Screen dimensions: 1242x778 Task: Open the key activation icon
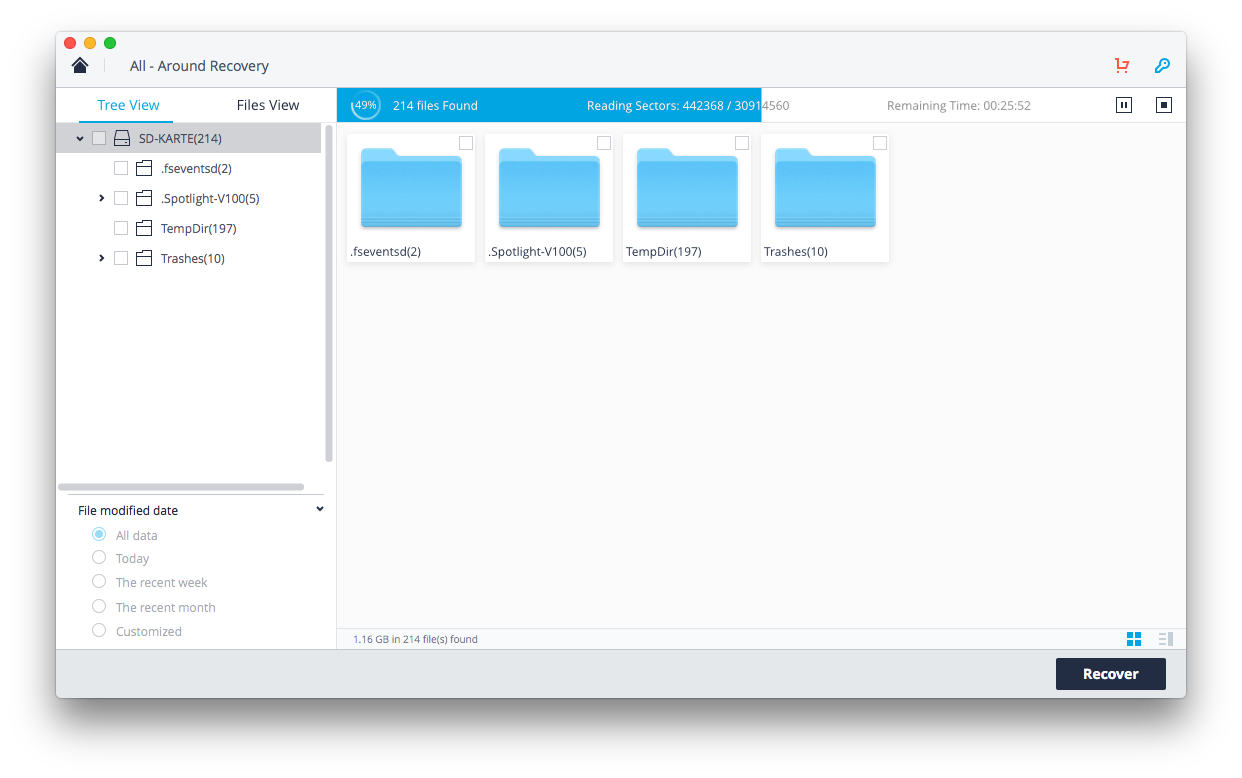pyautogui.click(x=1162, y=65)
